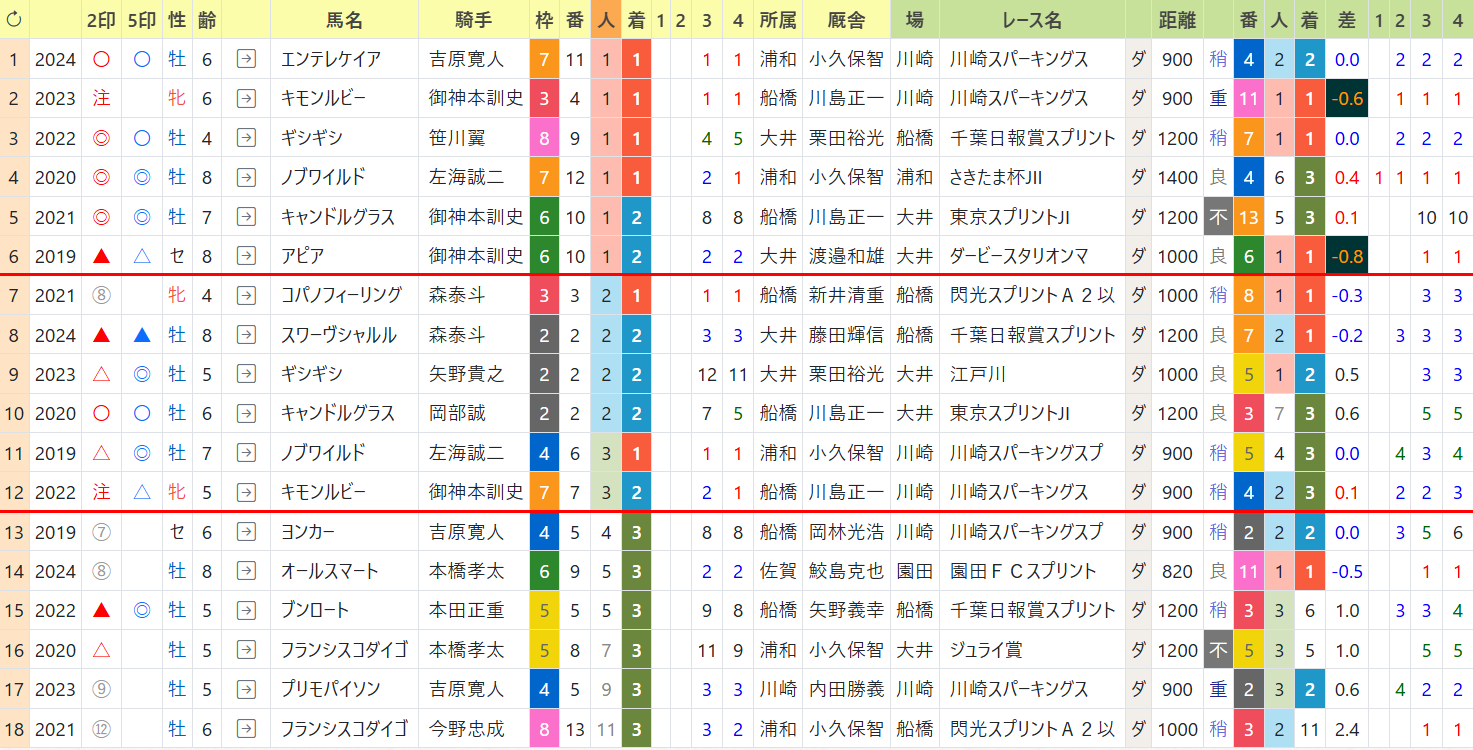Image resolution: width=1473 pixels, height=750 pixels.
Task: Click trainer name 藤田輝信
Action: coord(846,335)
